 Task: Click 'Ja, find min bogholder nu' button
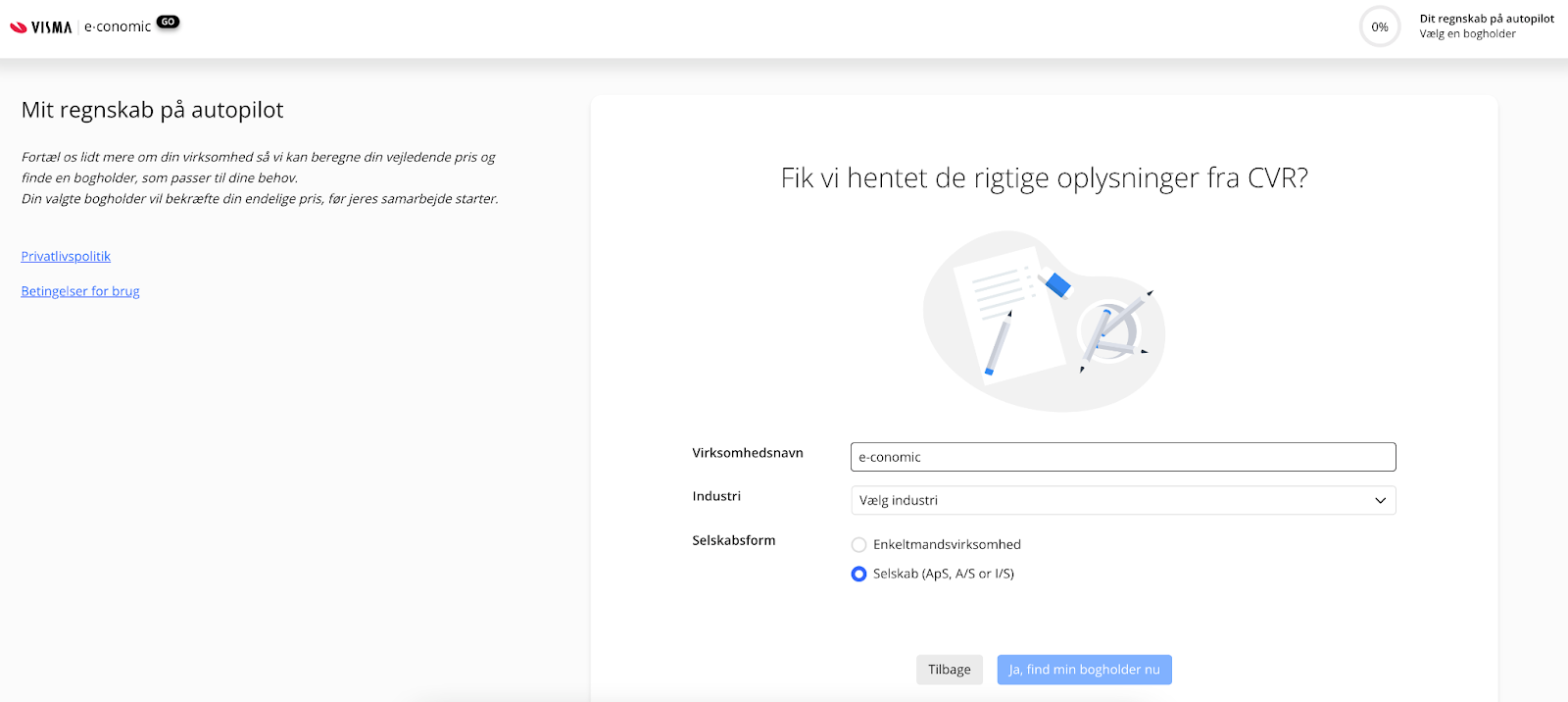click(x=1084, y=670)
